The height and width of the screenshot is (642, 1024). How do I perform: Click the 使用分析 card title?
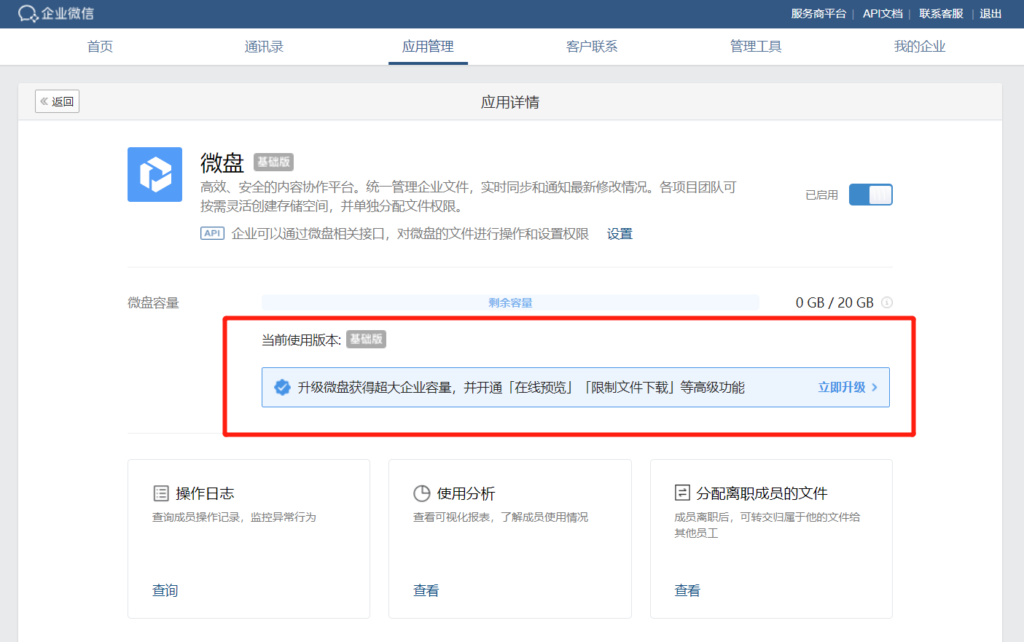tap(466, 493)
